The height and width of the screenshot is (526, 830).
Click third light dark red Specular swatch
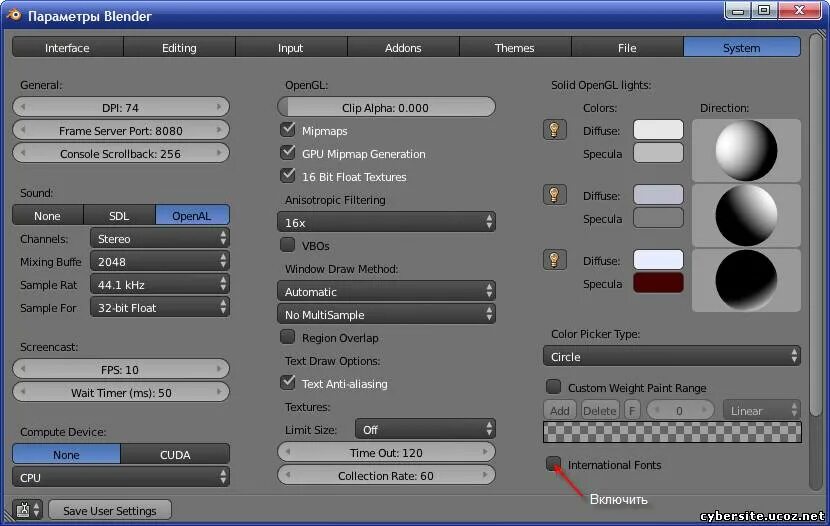[658, 283]
